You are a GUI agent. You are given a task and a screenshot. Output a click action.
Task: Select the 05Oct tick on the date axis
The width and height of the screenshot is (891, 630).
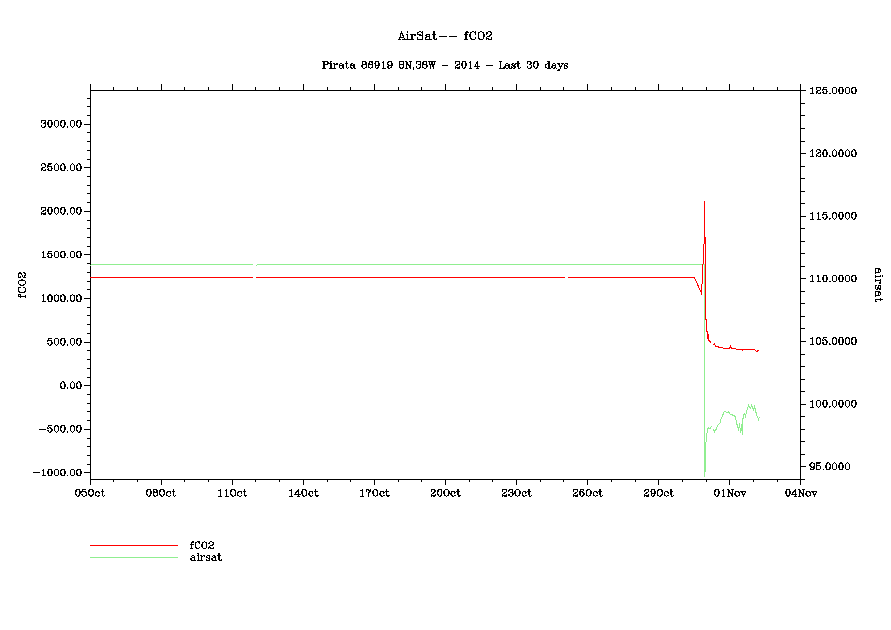pos(90,493)
